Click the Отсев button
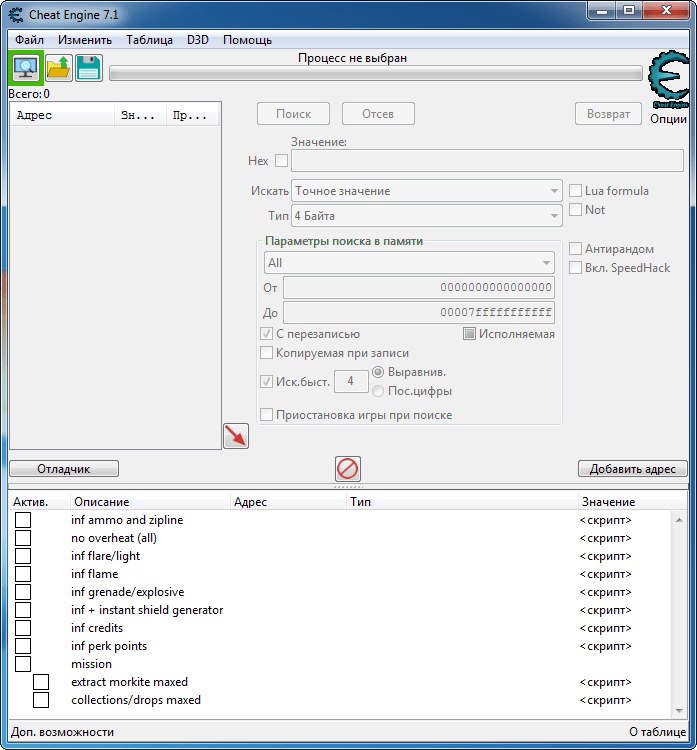The image size is (697, 750). (378, 114)
